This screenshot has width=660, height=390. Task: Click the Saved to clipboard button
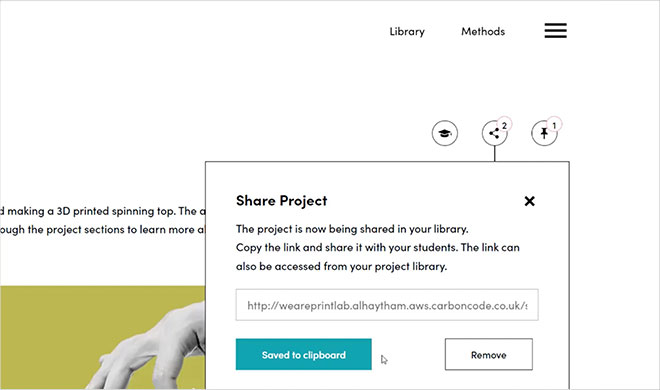click(x=303, y=354)
